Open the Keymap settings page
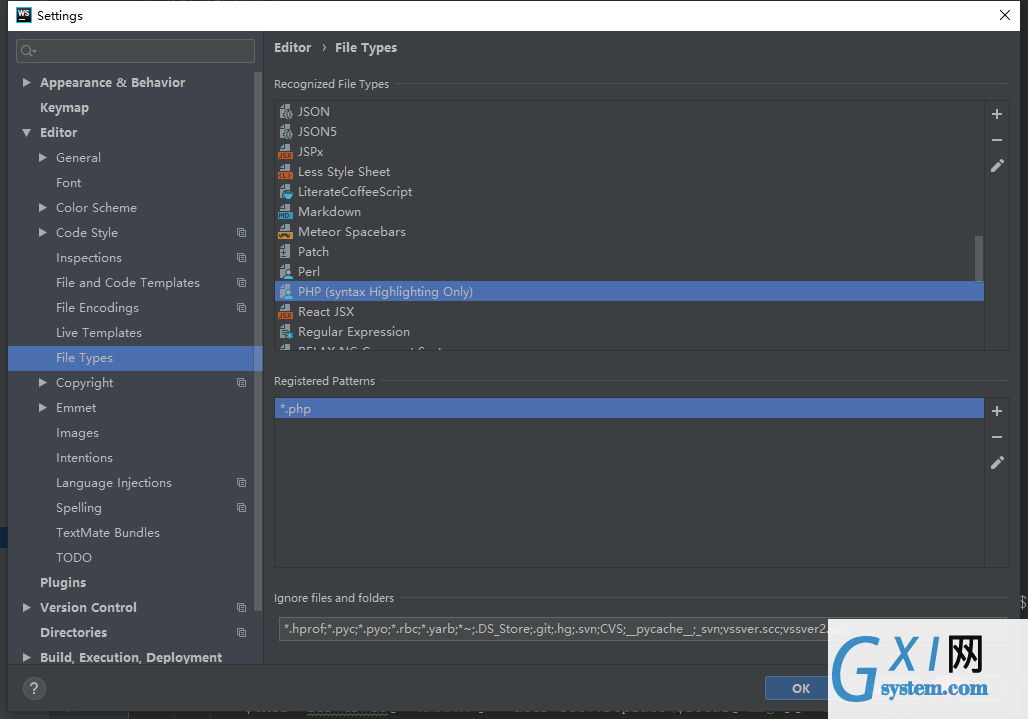This screenshot has width=1028, height=719. tap(64, 107)
